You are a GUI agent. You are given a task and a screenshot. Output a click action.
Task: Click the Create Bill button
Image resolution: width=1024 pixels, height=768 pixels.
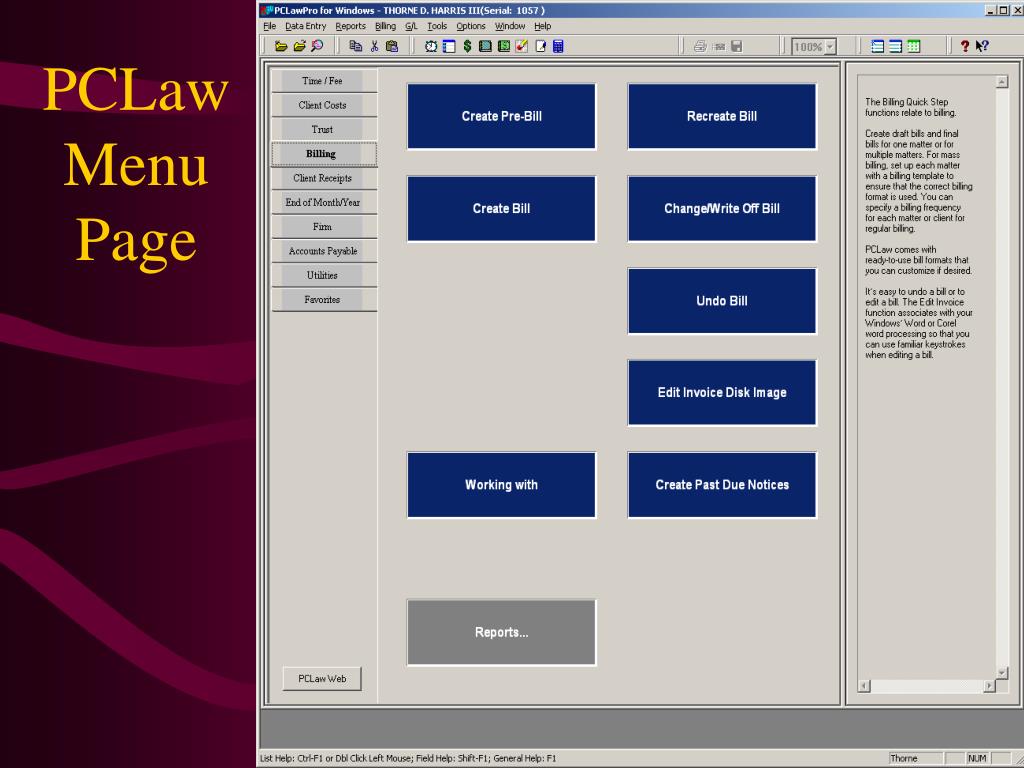pos(502,208)
